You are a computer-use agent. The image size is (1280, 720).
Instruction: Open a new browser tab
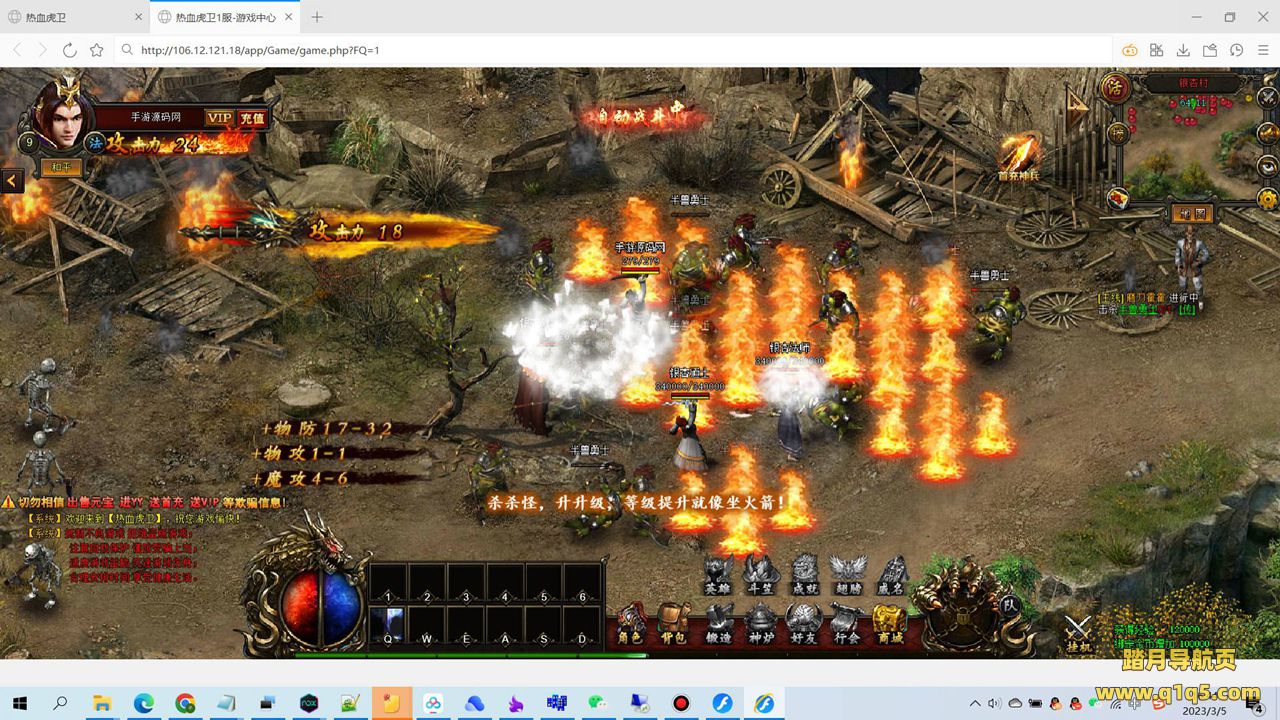317,17
